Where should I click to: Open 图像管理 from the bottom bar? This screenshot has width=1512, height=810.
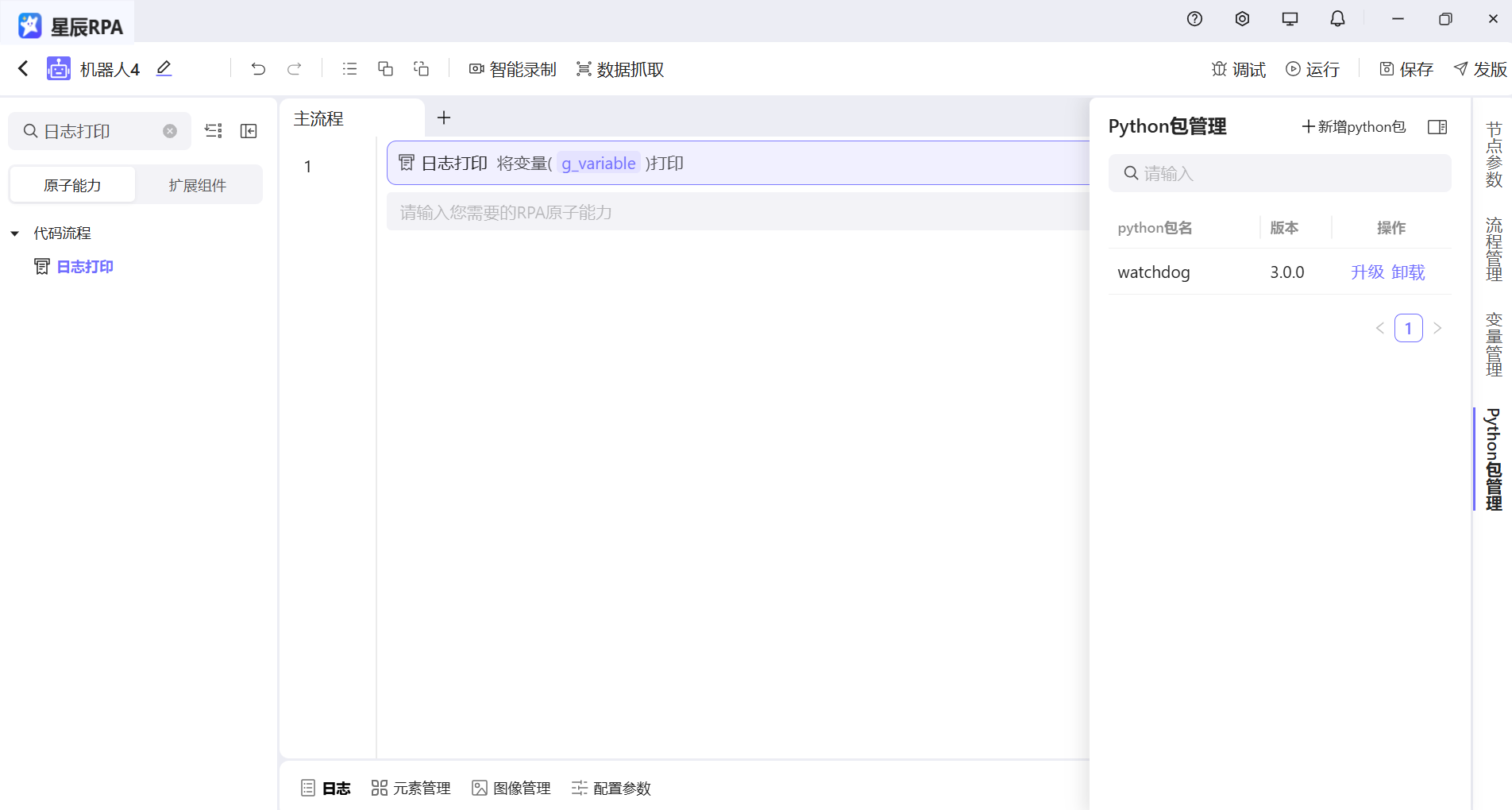pyautogui.click(x=511, y=788)
